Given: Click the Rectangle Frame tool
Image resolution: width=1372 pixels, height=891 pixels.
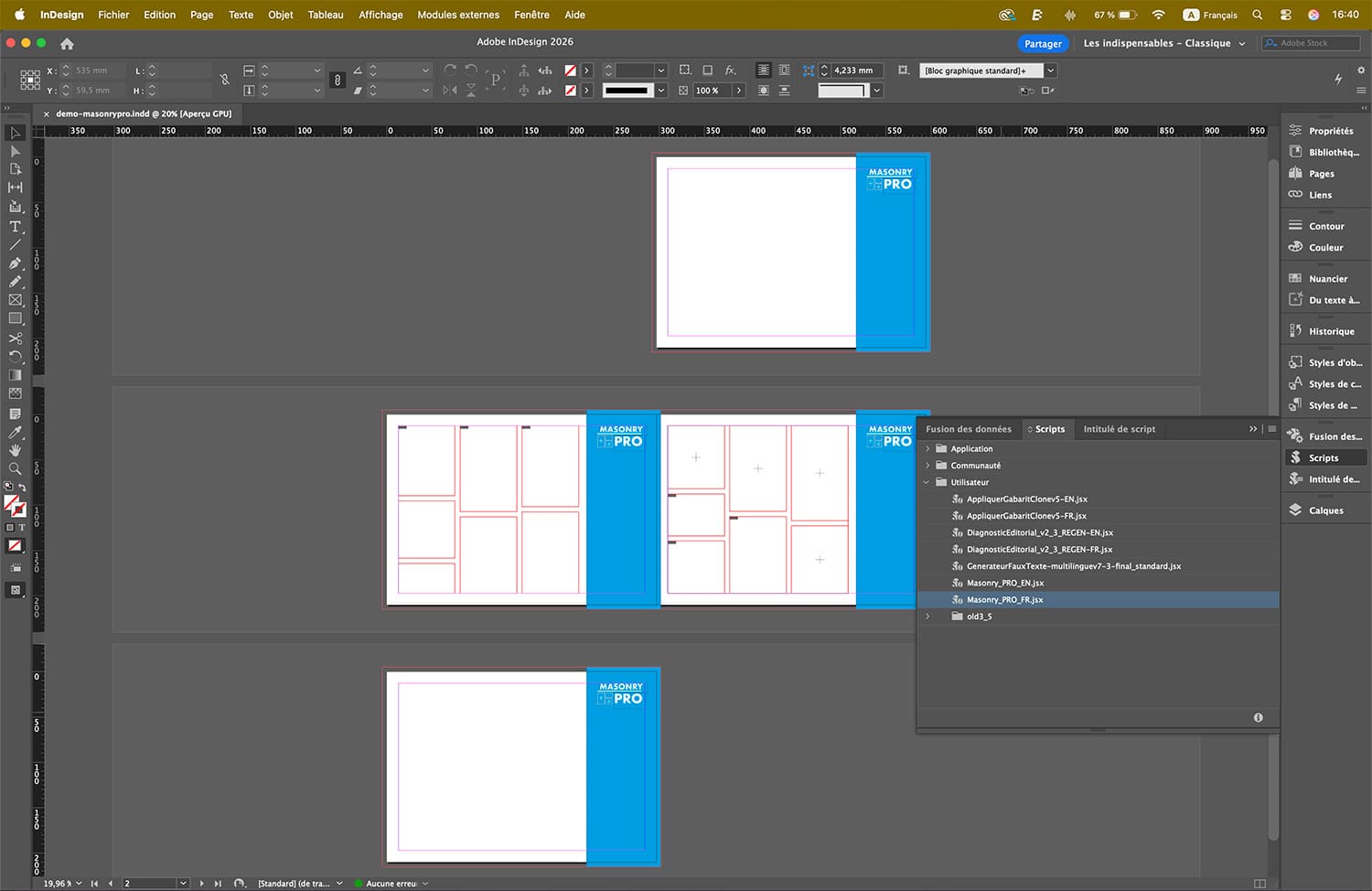Looking at the screenshot, I should coord(15,300).
